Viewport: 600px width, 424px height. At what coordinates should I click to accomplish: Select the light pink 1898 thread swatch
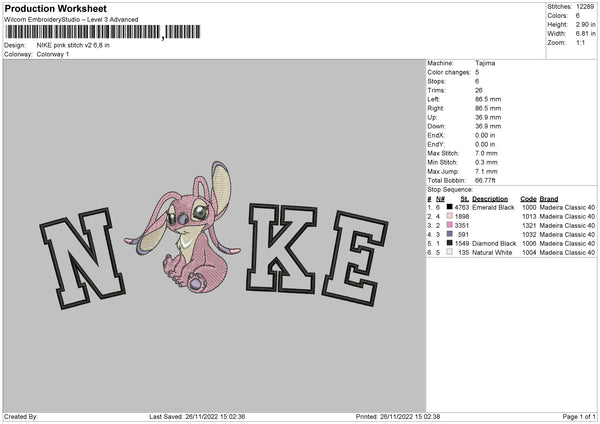(x=451, y=216)
